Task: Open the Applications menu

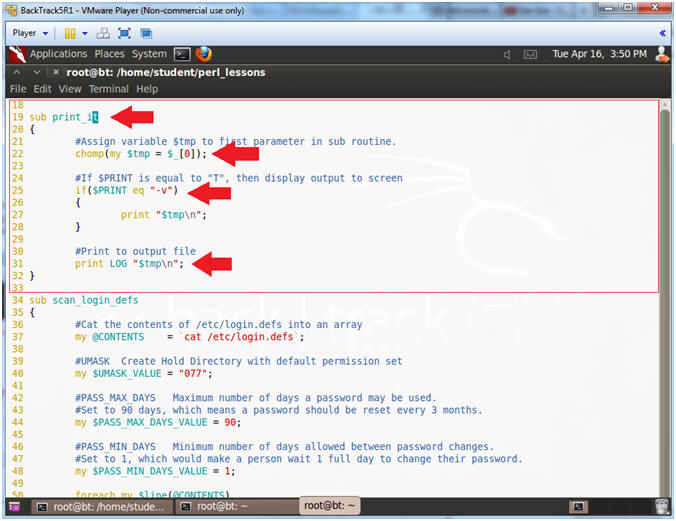Action: point(58,54)
